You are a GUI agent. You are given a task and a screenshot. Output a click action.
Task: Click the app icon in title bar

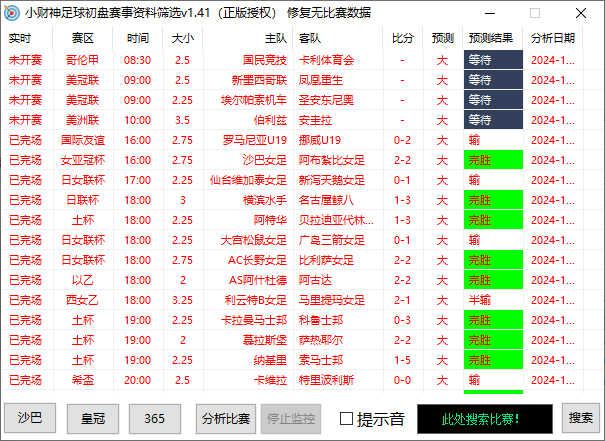(12, 13)
